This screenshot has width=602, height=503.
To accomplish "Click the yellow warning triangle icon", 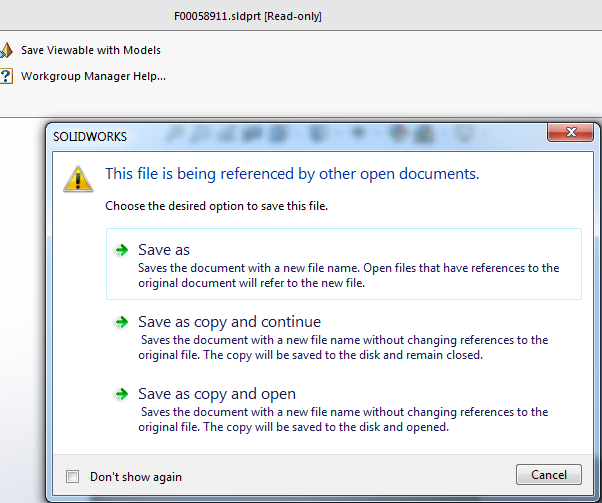I will [78, 178].
